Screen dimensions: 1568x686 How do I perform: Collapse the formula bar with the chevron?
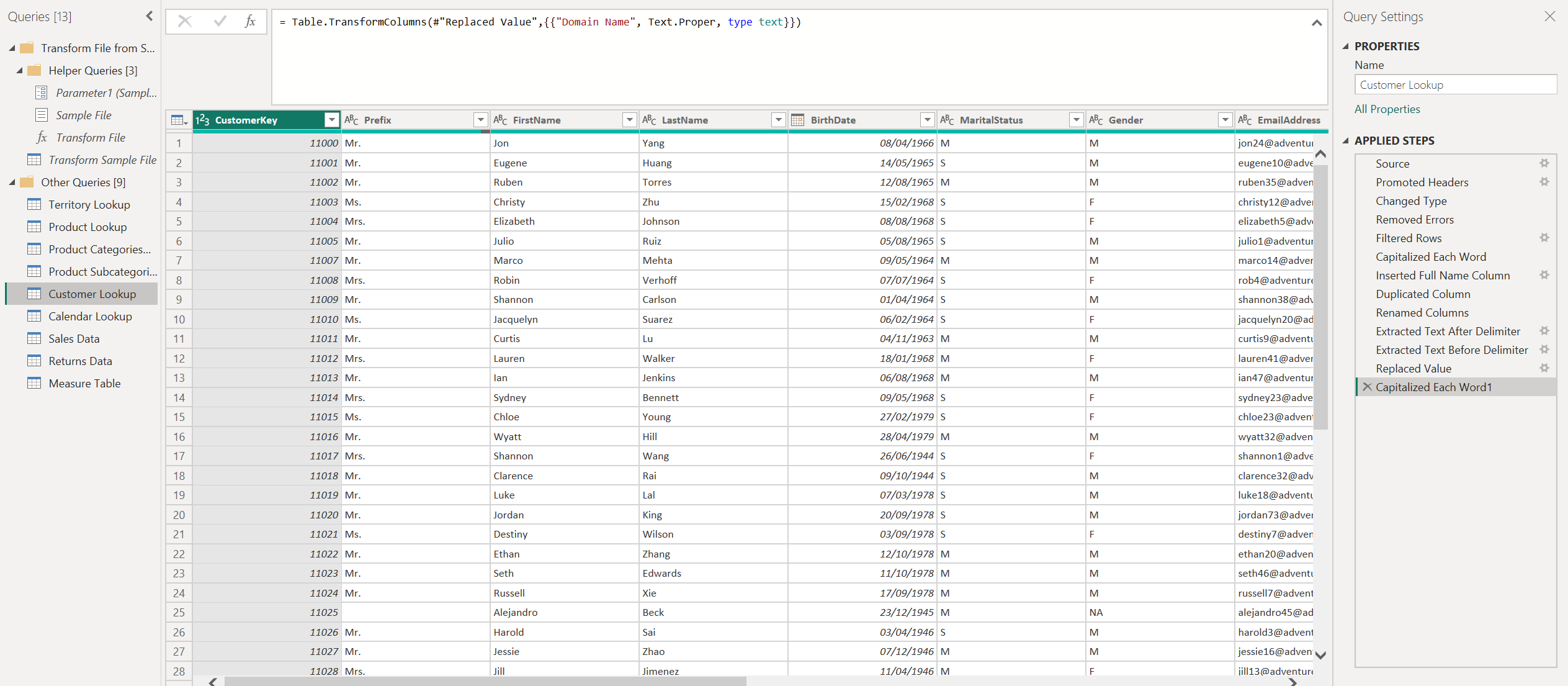(x=1317, y=22)
